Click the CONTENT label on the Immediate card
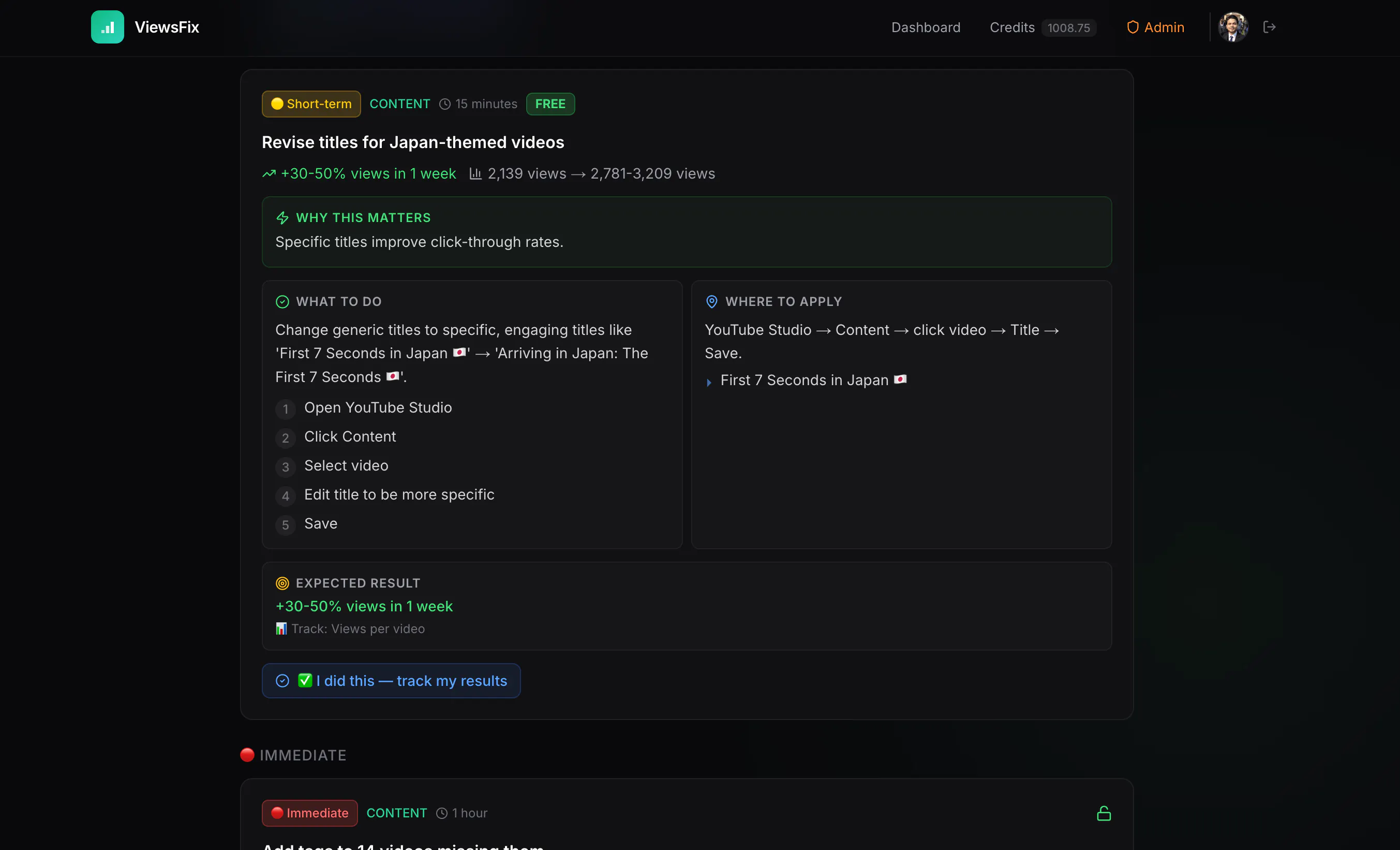The image size is (1400, 850). point(397,813)
